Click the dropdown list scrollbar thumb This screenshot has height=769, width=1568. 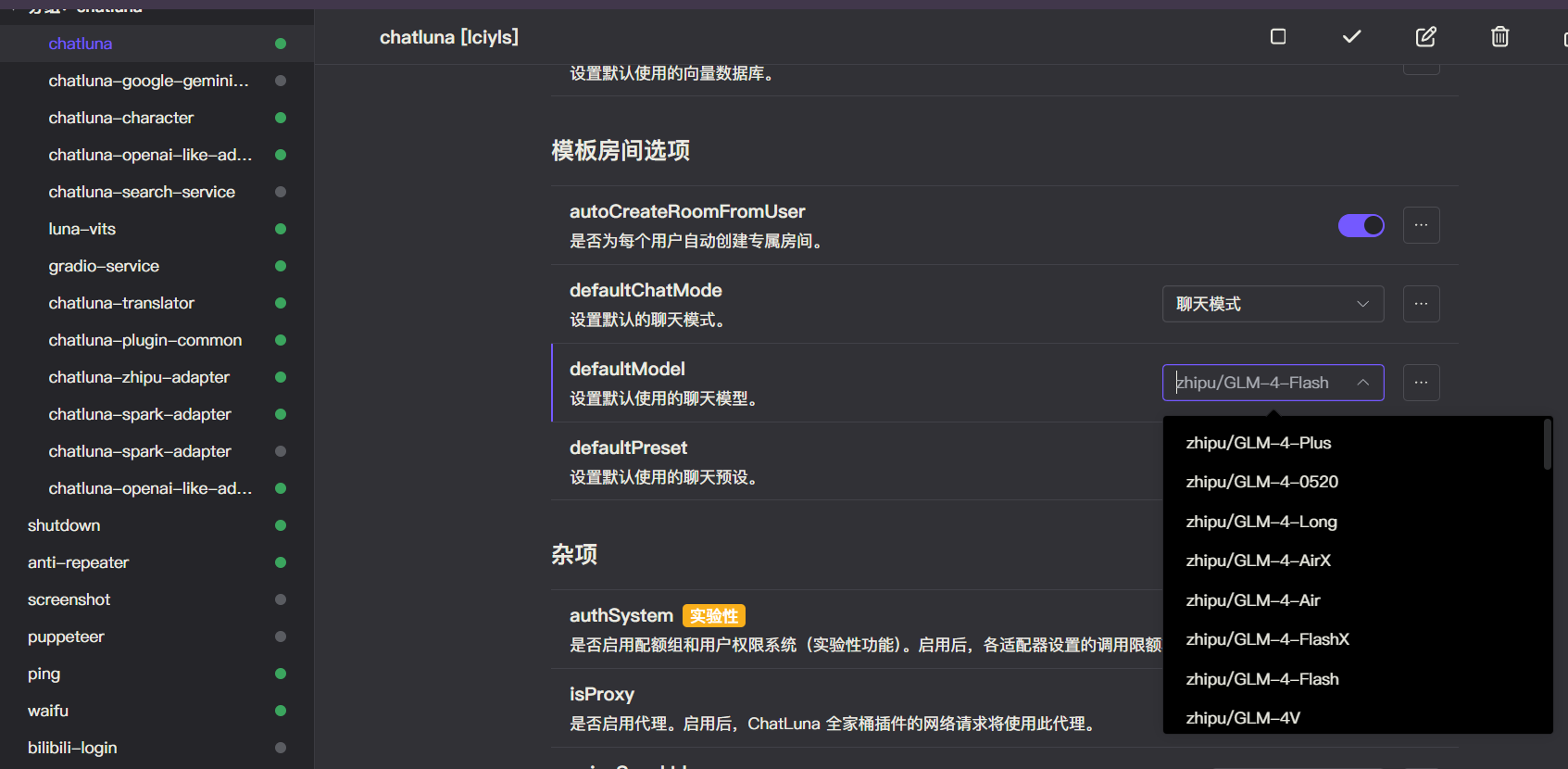(1547, 445)
